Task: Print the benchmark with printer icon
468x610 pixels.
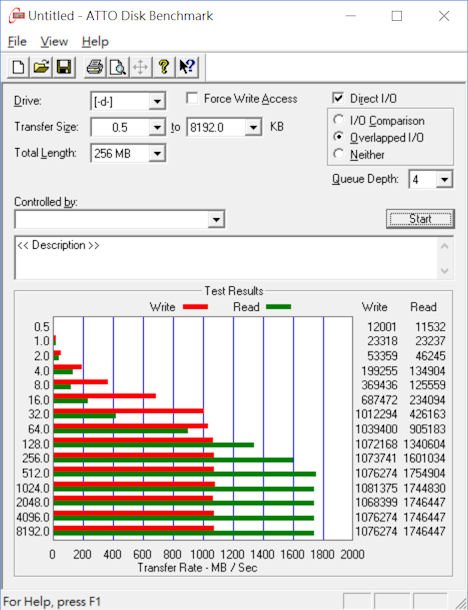Action: tap(95, 67)
